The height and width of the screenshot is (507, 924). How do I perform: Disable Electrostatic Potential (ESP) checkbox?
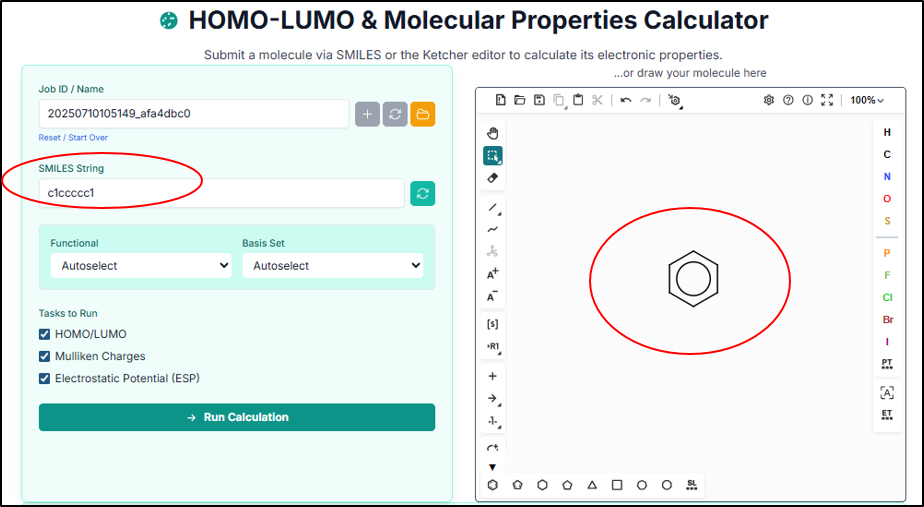44,378
